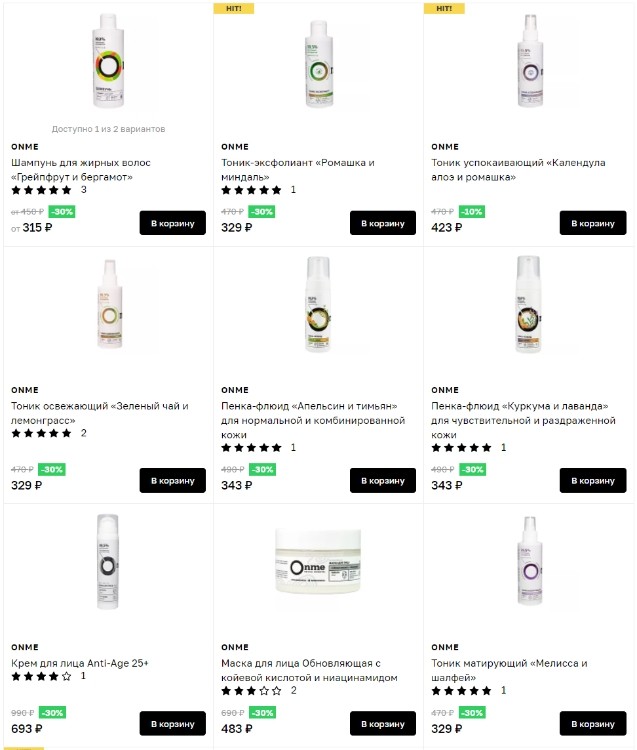Image resolution: width=637 pixels, height=750 pixels.
Task: Open link Тоник-эксфолиант «Ромашка и миндаль»
Action: click(297, 170)
